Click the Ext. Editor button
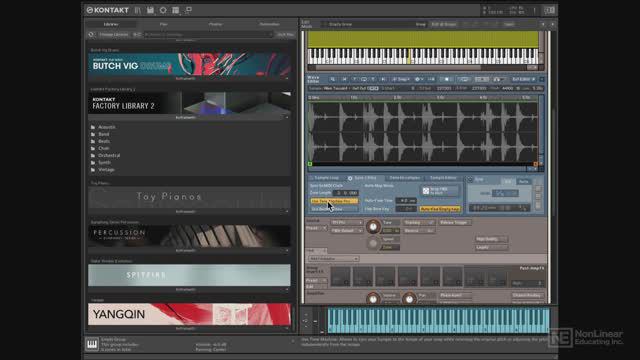Viewport: 640px width, 360px height. click(x=523, y=79)
